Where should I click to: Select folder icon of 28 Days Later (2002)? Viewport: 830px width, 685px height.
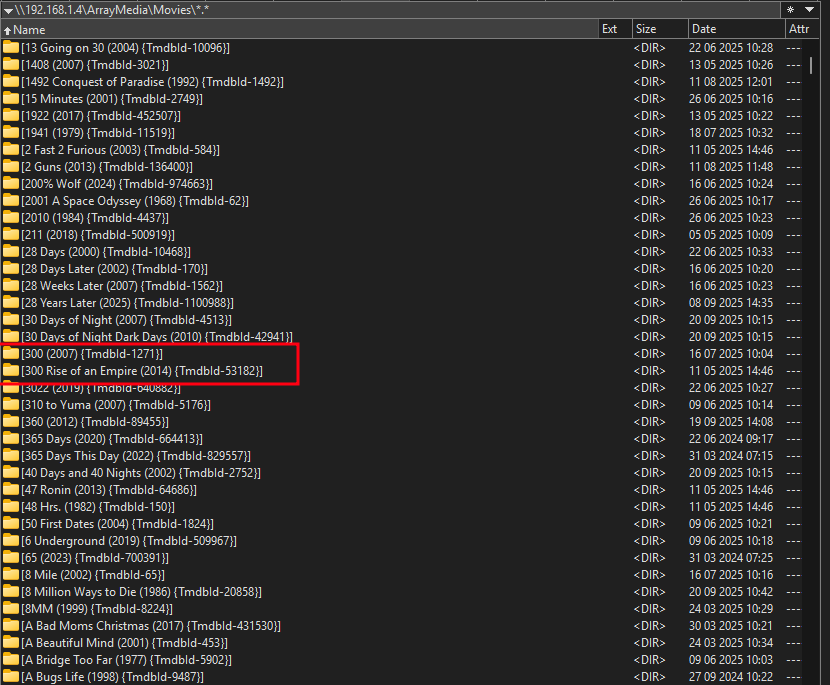click(x=11, y=268)
